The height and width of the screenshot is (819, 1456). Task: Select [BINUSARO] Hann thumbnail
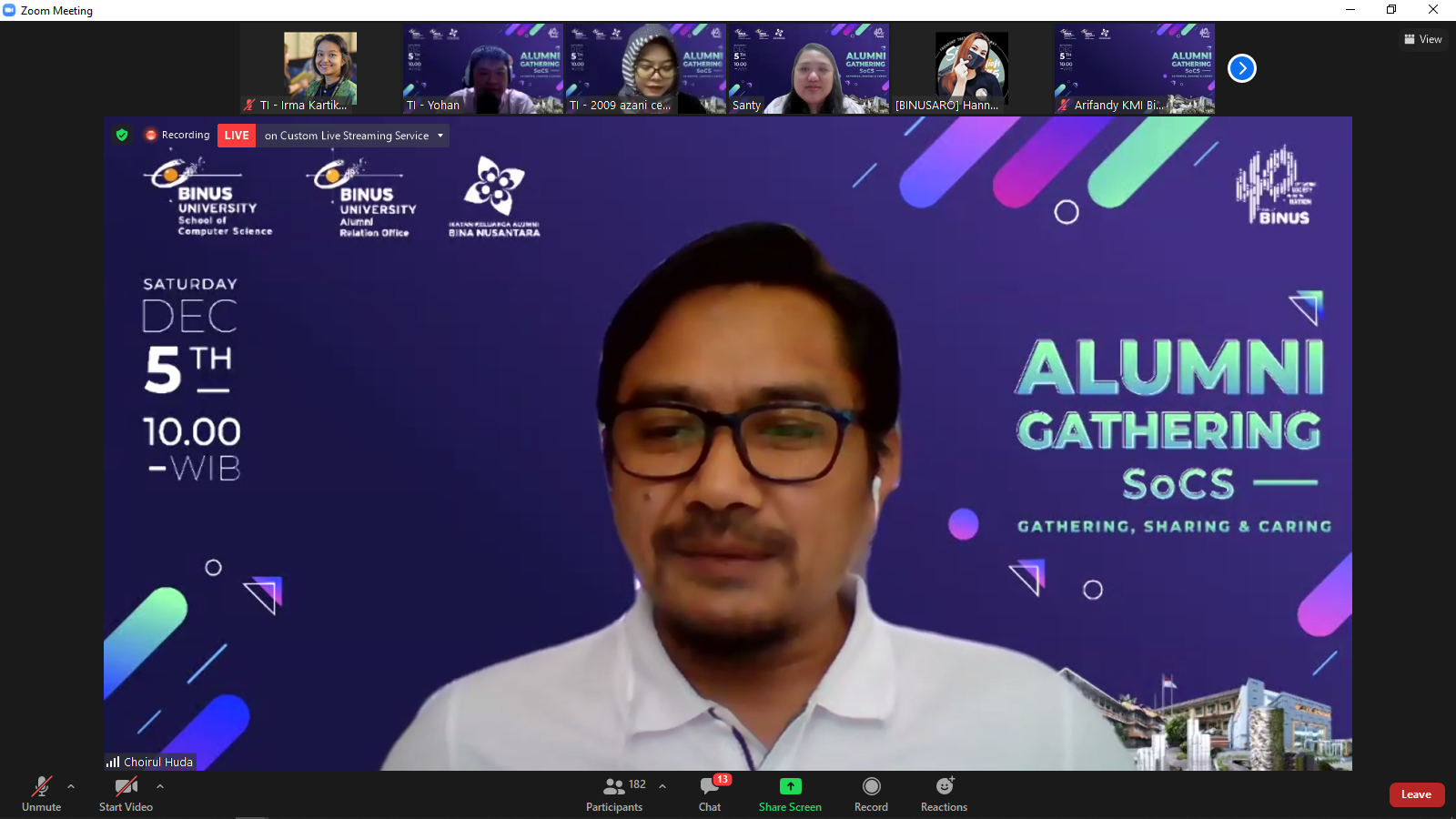point(972,69)
